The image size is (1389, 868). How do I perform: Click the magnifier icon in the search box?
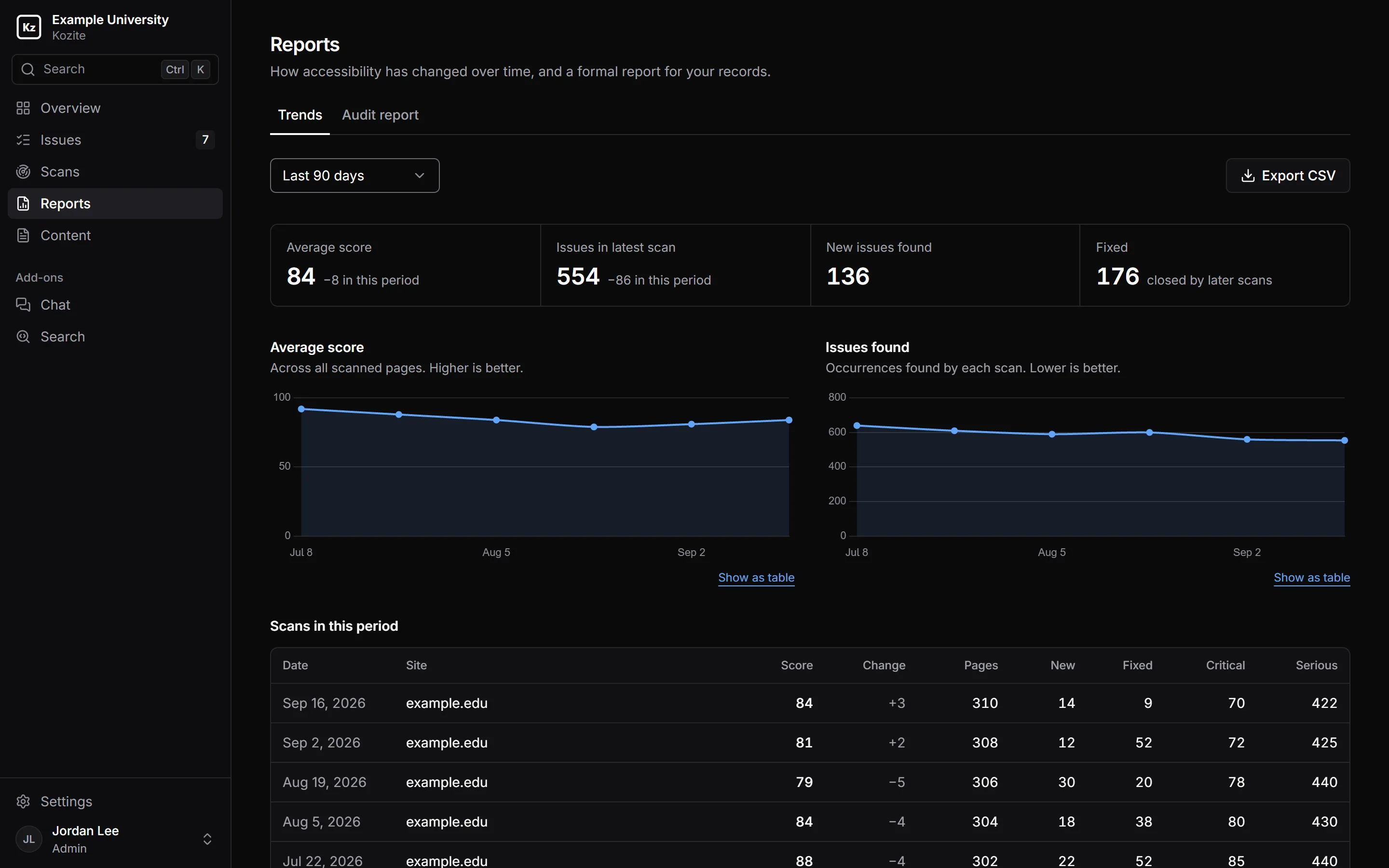[27, 69]
